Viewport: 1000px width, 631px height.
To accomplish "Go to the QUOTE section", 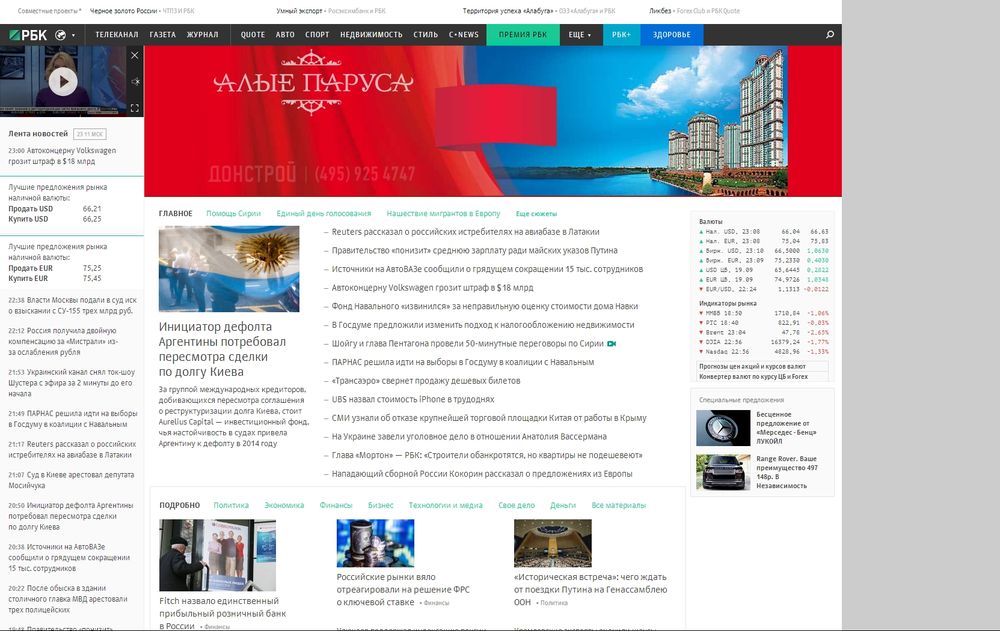I will tap(253, 35).
